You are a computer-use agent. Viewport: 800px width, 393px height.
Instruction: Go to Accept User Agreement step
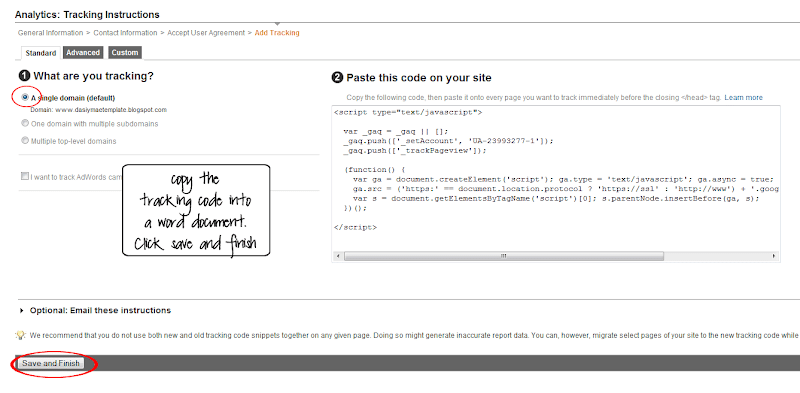206,33
